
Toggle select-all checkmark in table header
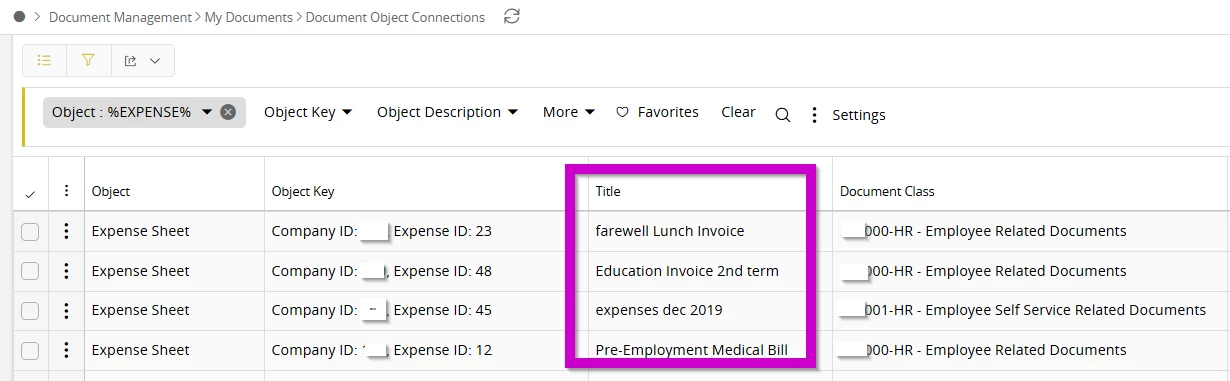coord(30,192)
